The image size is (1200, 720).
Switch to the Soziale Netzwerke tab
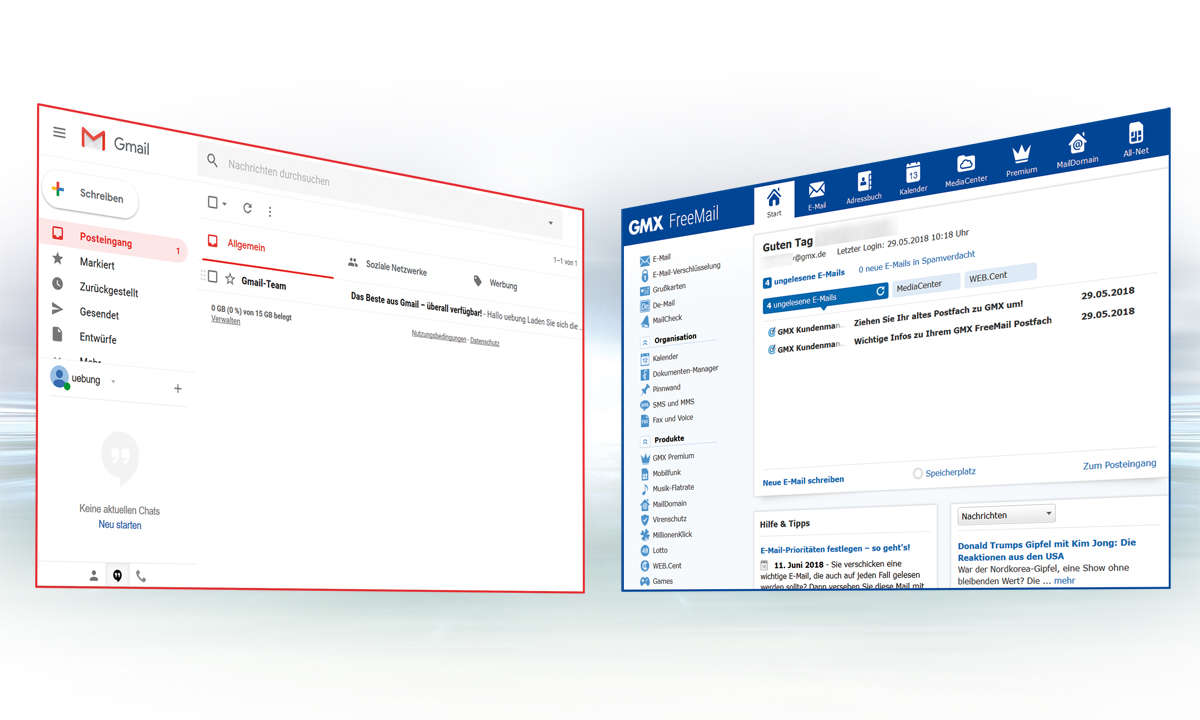[x=387, y=268]
